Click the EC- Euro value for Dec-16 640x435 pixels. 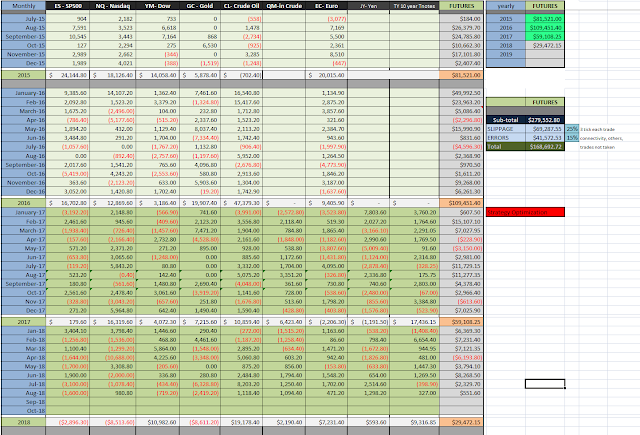(x=327, y=191)
